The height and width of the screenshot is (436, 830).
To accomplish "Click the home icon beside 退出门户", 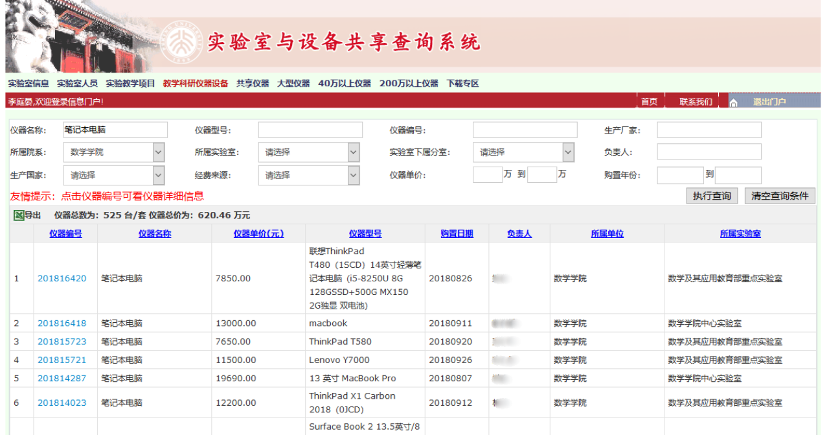I will click(x=734, y=102).
